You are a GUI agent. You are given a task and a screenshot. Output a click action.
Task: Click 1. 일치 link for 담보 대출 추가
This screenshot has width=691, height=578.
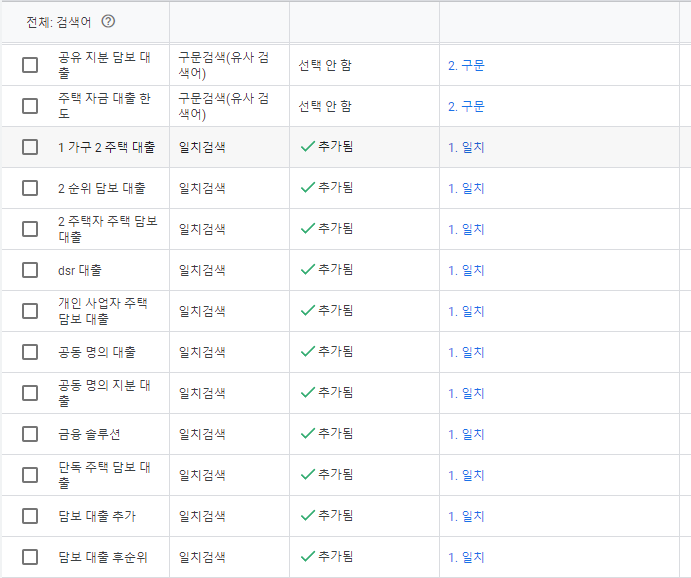click(x=466, y=516)
